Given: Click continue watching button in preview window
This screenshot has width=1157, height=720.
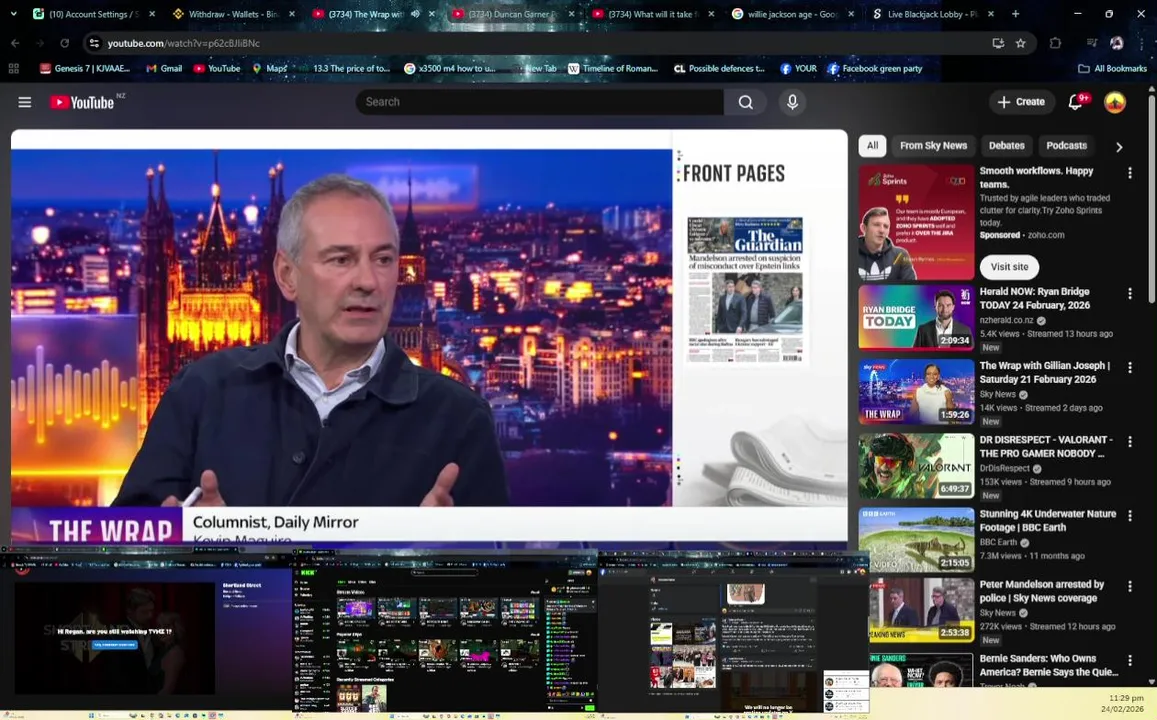Looking at the screenshot, I should (114, 644).
